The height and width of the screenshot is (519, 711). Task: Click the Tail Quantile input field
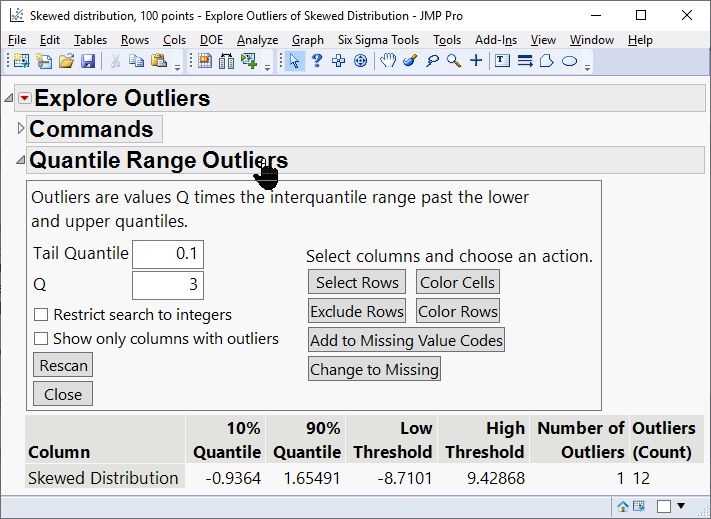(x=168, y=254)
